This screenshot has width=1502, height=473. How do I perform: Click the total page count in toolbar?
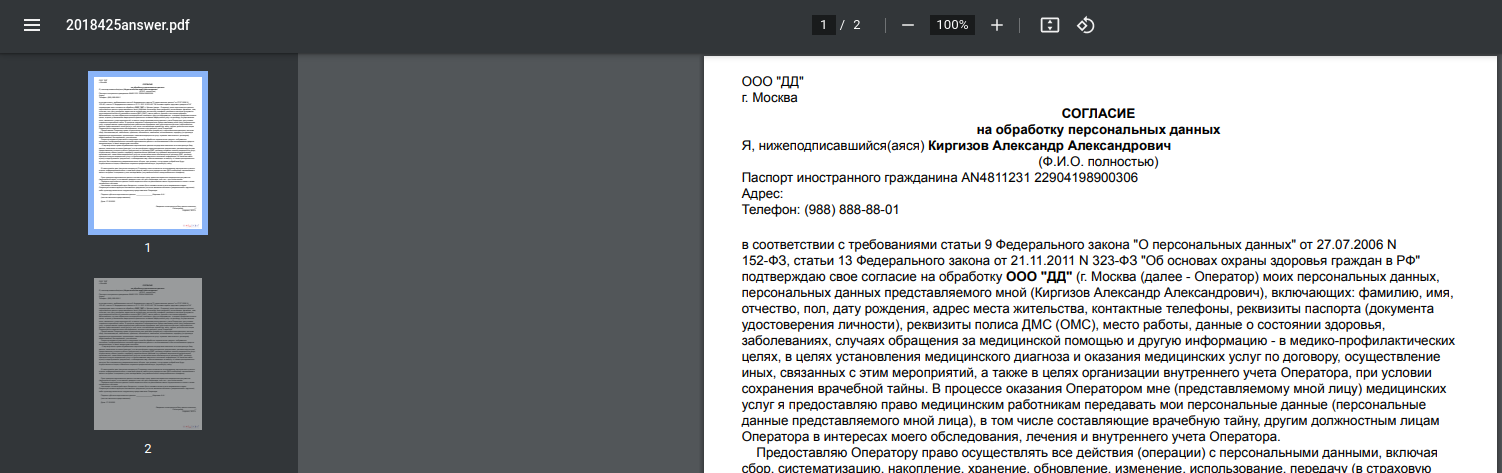click(857, 25)
